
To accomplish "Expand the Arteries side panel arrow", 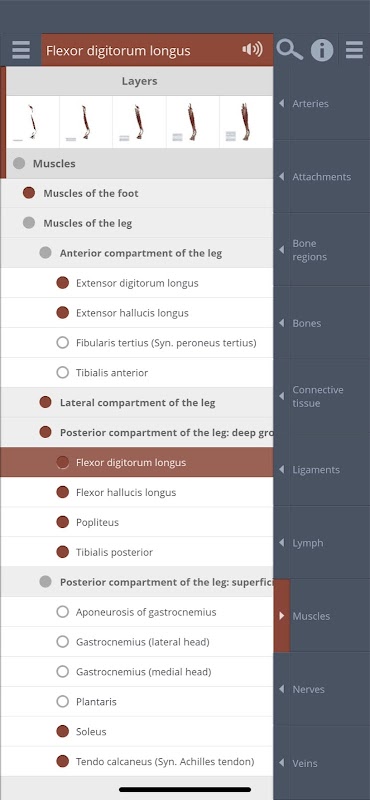I will pos(282,104).
